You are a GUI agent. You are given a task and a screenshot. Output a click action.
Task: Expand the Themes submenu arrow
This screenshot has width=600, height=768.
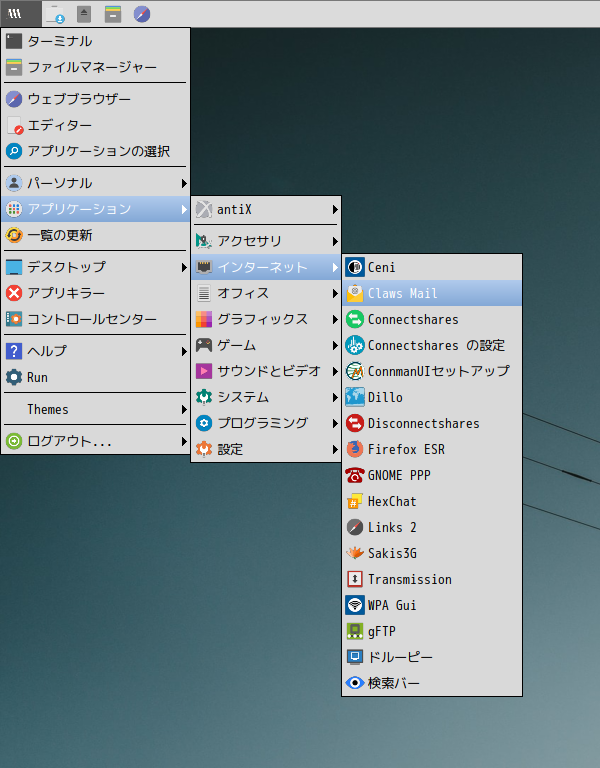tap(184, 409)
